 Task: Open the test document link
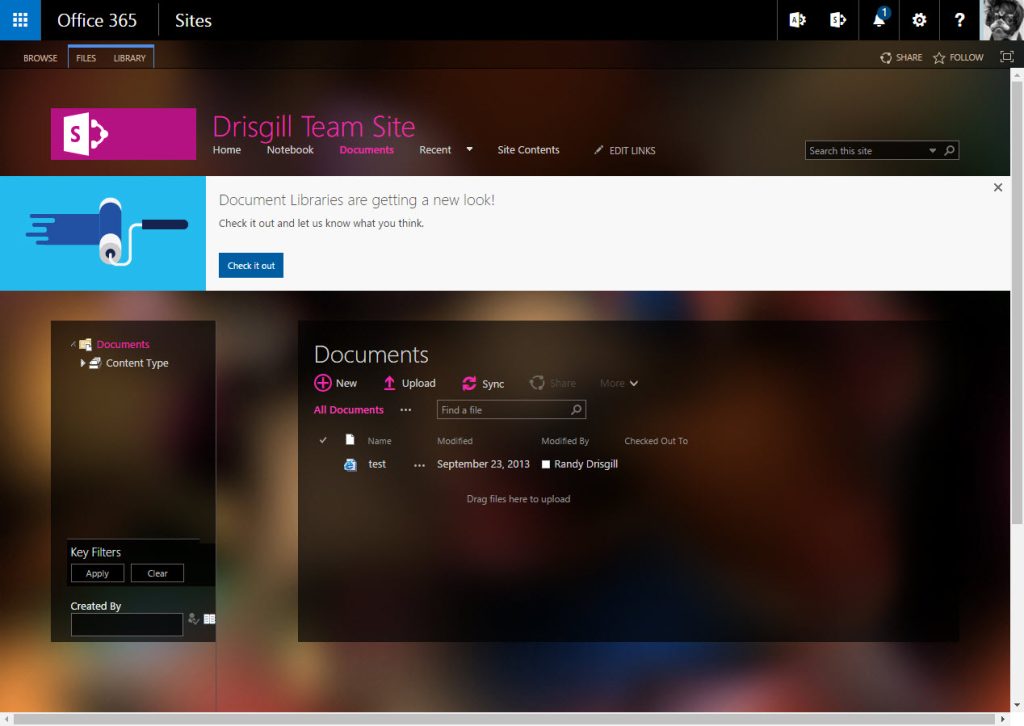[377, 464]
